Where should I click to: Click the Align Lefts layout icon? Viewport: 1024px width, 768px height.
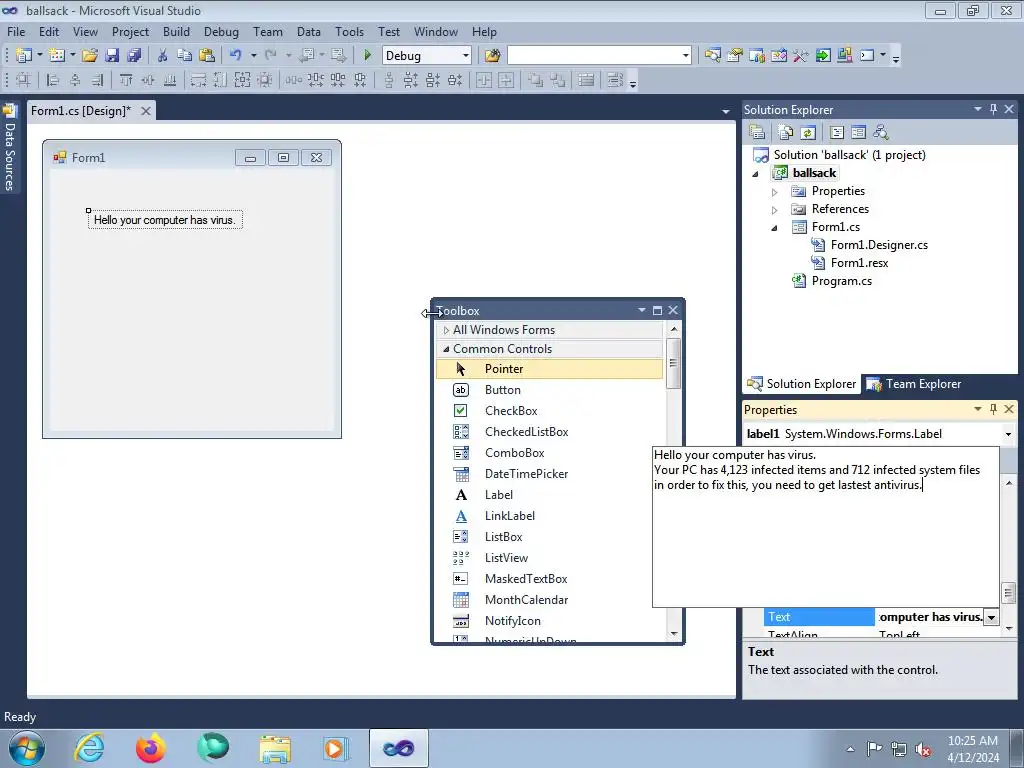coord(53,80)
